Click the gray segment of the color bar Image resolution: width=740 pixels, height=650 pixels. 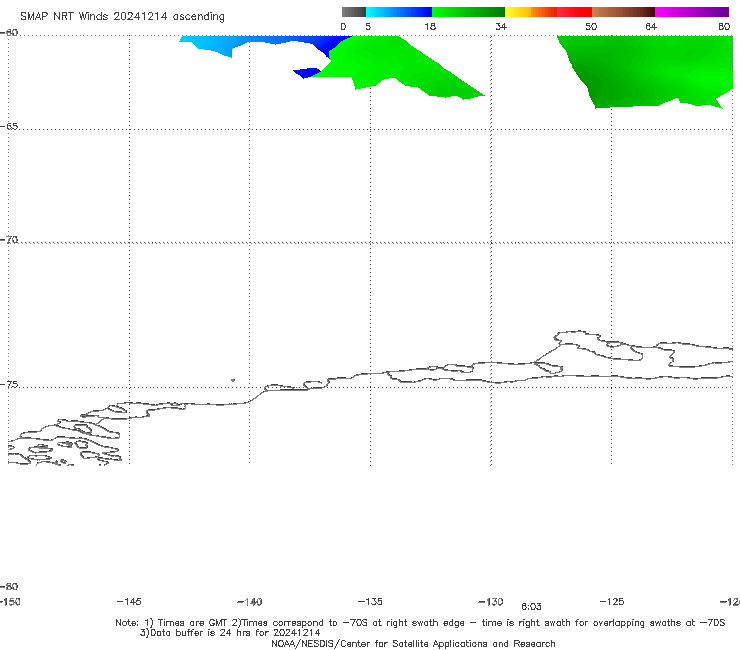pyautogui.click(x=353, y=12)
